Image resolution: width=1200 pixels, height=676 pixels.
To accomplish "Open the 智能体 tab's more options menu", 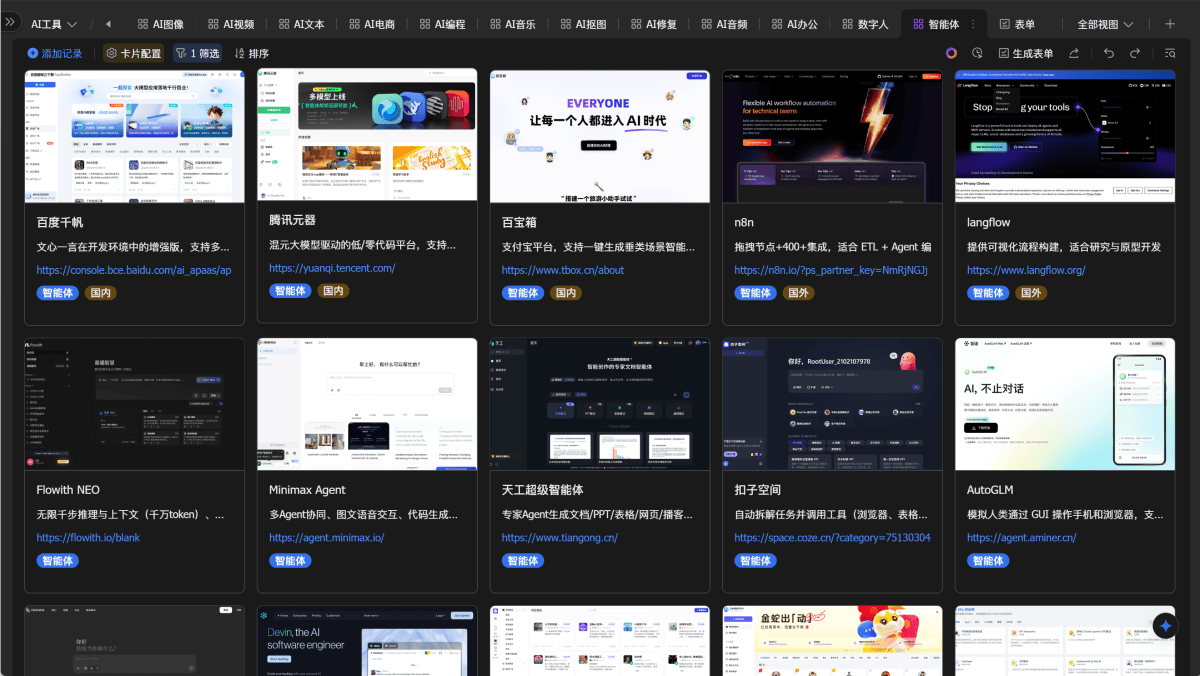I will click(972, 24).
